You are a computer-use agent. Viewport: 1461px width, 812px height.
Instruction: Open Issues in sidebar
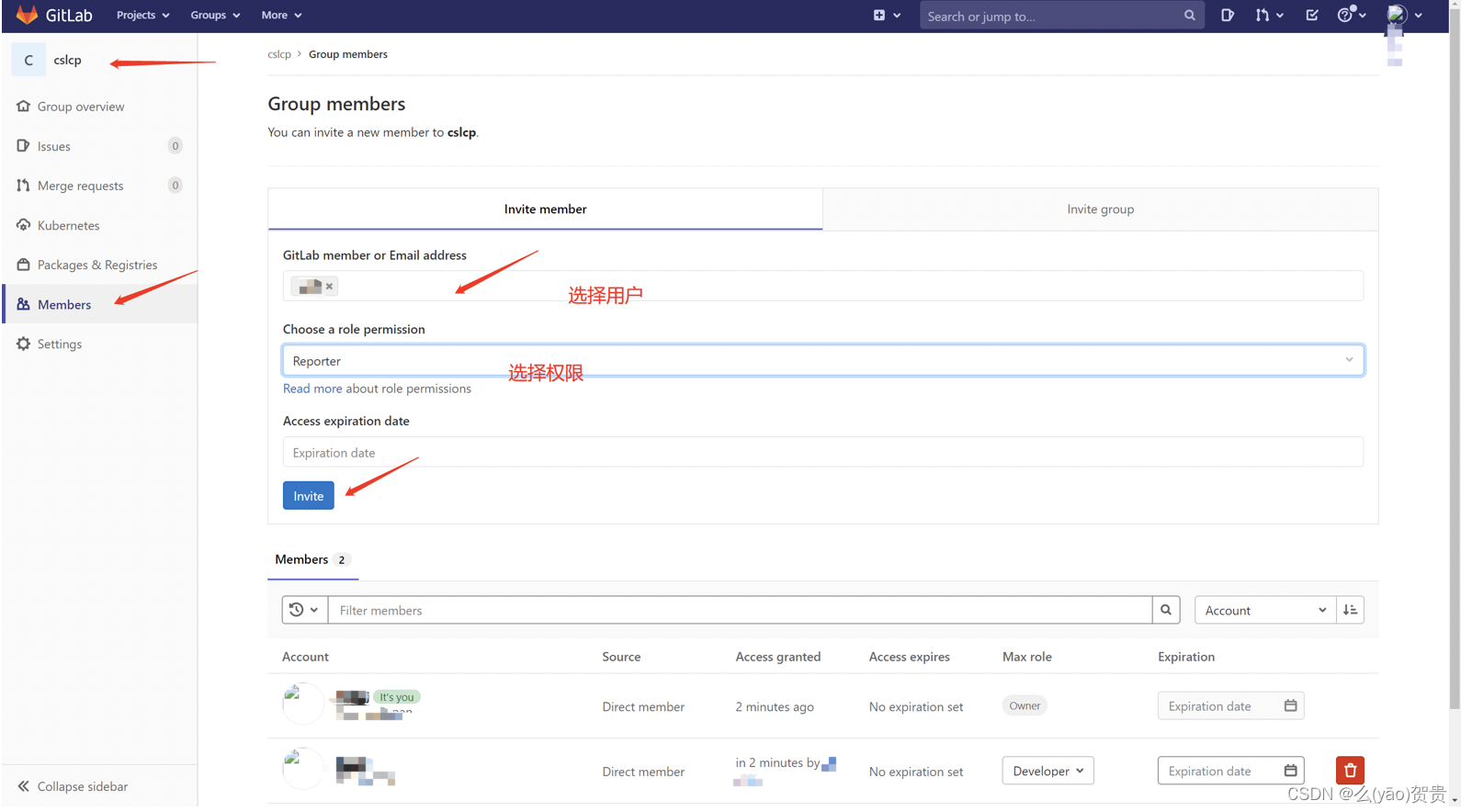(99, 146)
